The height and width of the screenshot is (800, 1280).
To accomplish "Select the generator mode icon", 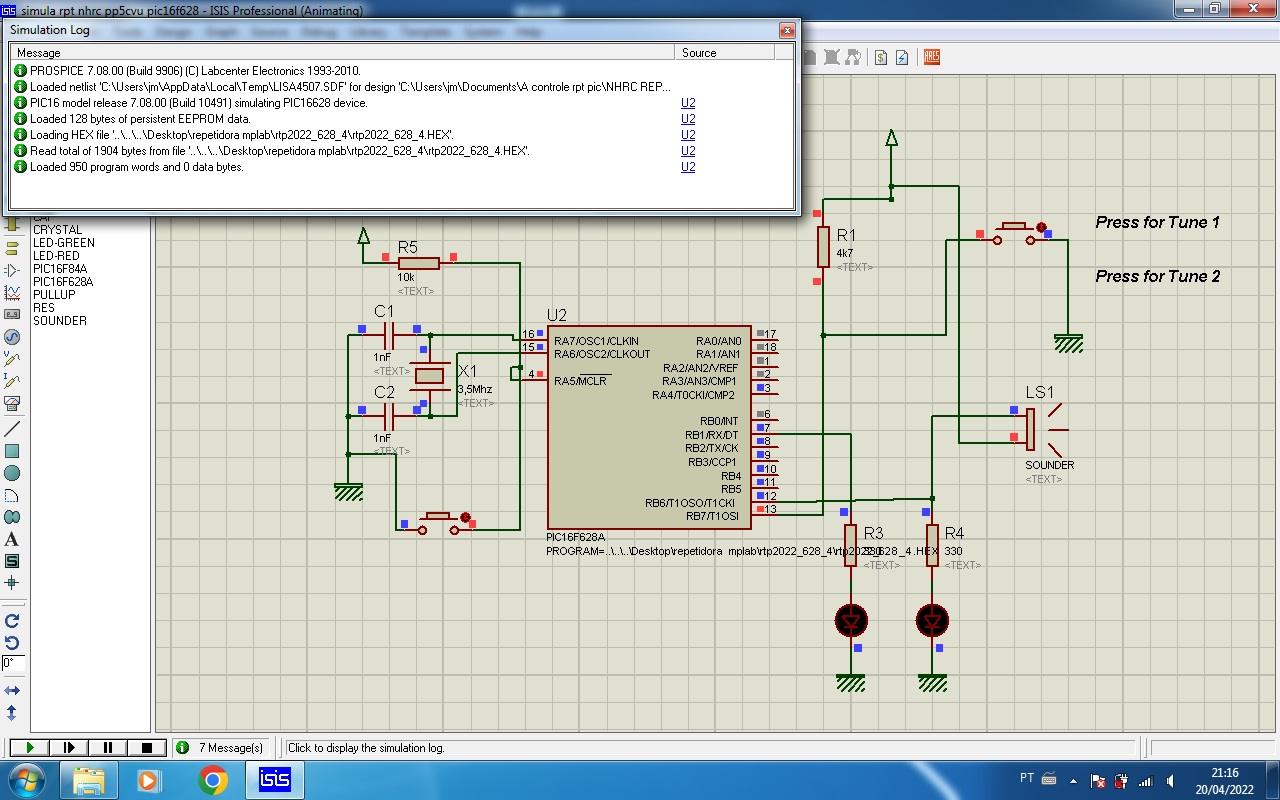I will [12, 337].
